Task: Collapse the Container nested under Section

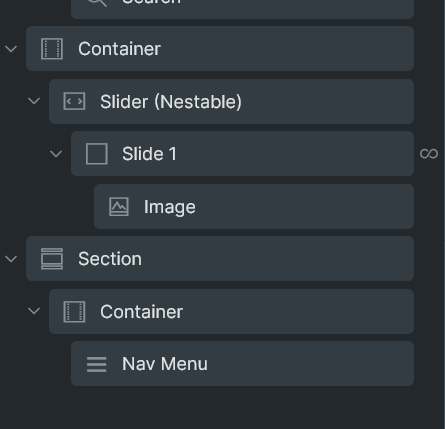Action: [x=34, y=311]
